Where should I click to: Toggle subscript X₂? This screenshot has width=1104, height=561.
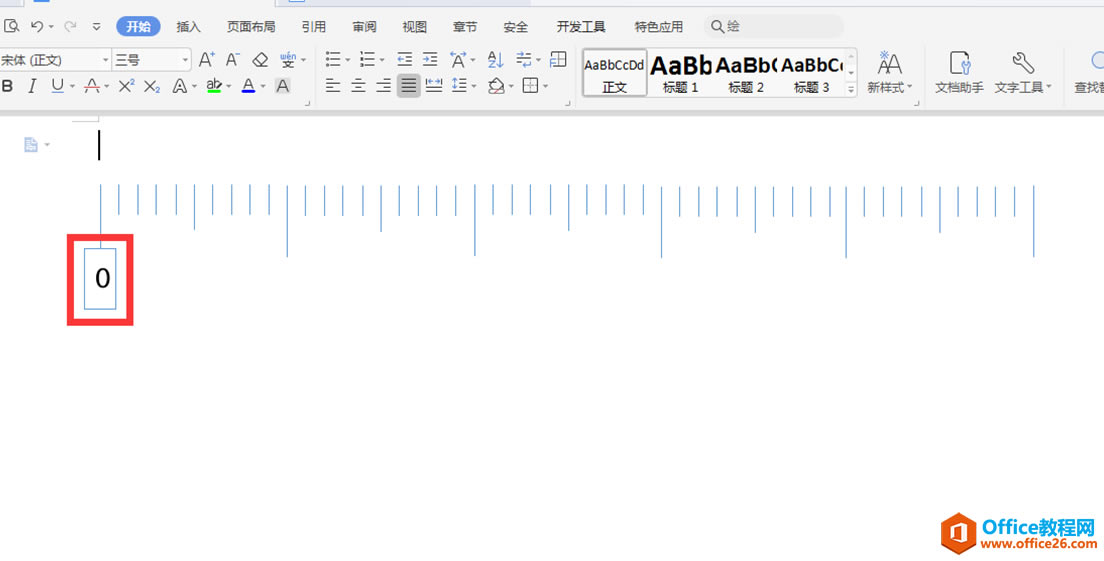[x=152, y=86]
